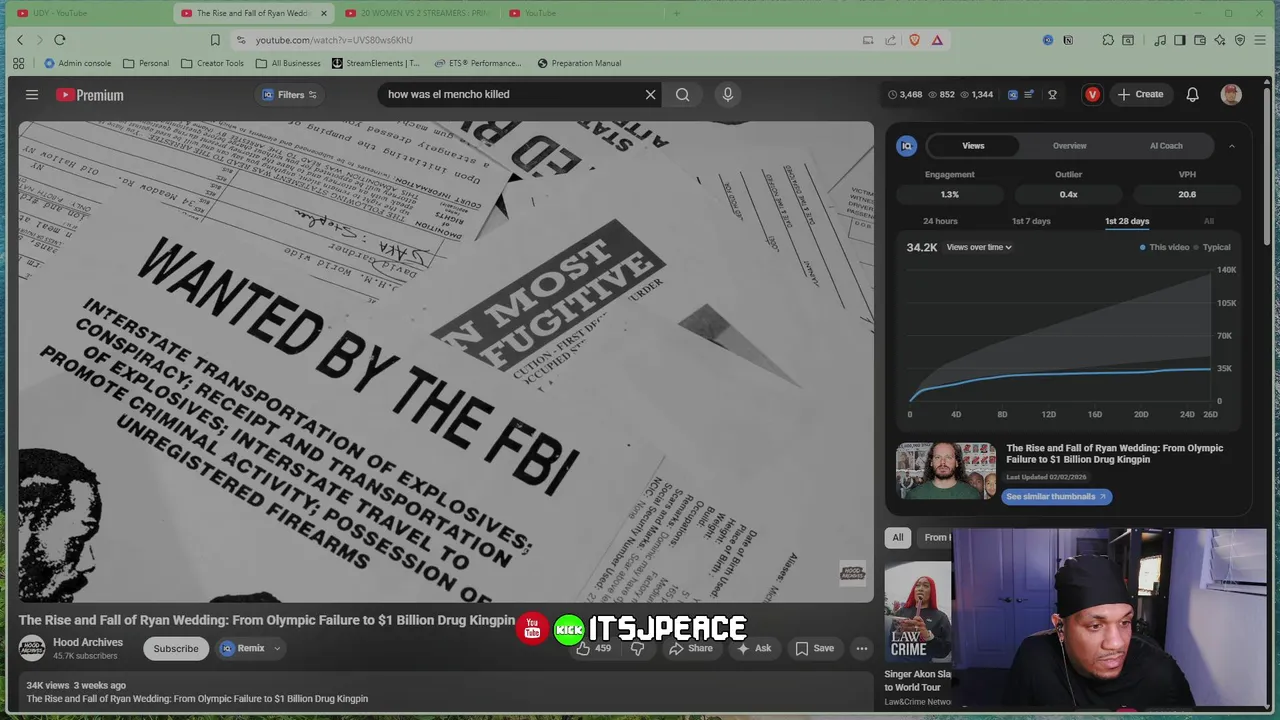Open the YouTube guide hamburger menu

pyautogui.click(x=32, y=95)
